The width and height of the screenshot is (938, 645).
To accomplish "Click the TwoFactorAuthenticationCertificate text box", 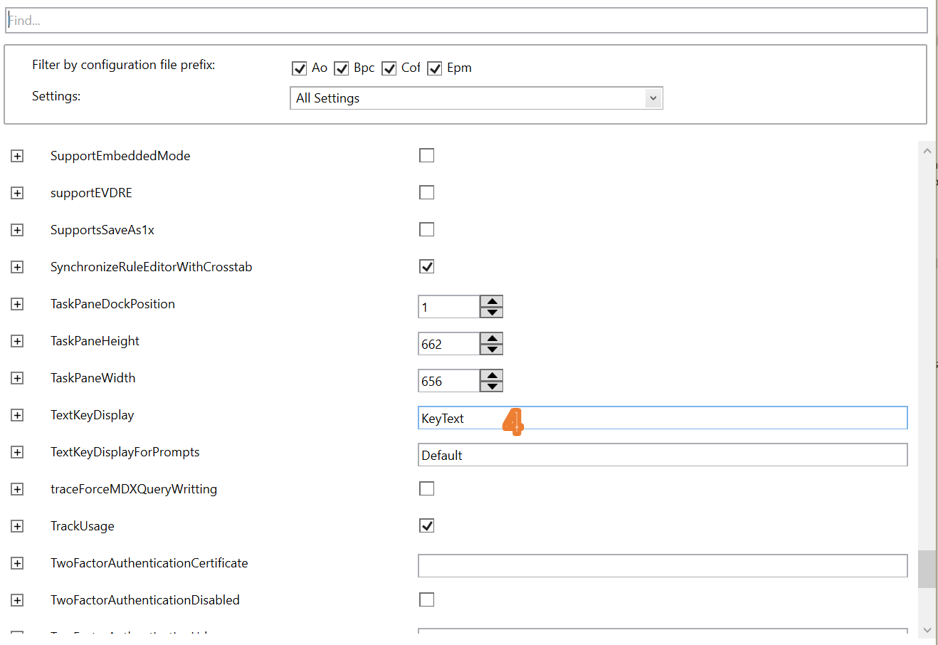I will pos(663,566).
